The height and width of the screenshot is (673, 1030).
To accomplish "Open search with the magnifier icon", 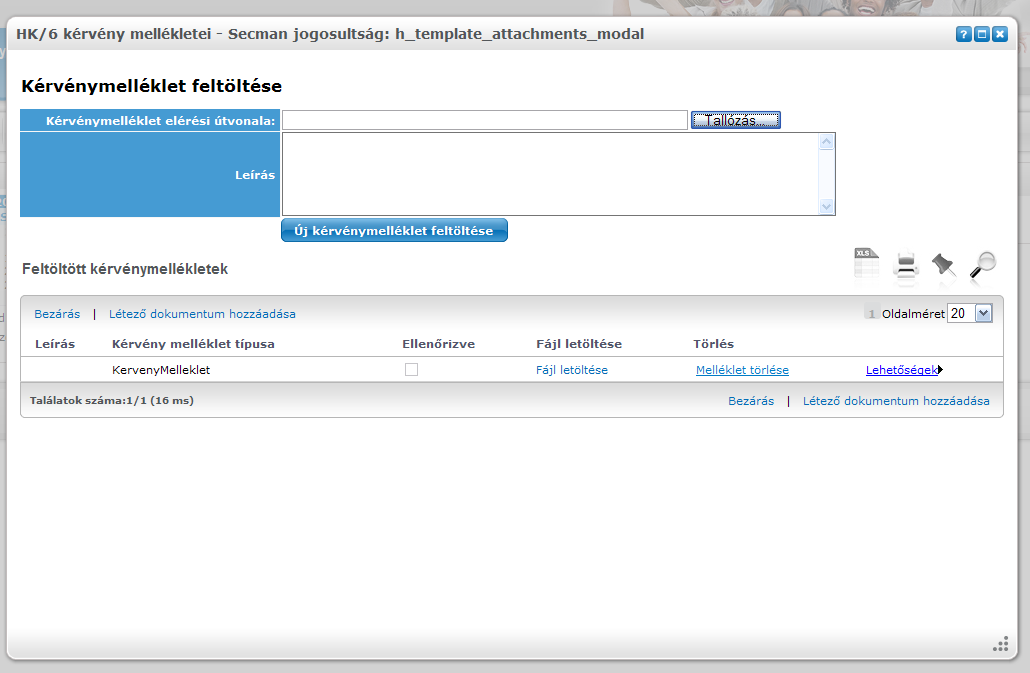I will click(983, 265).
